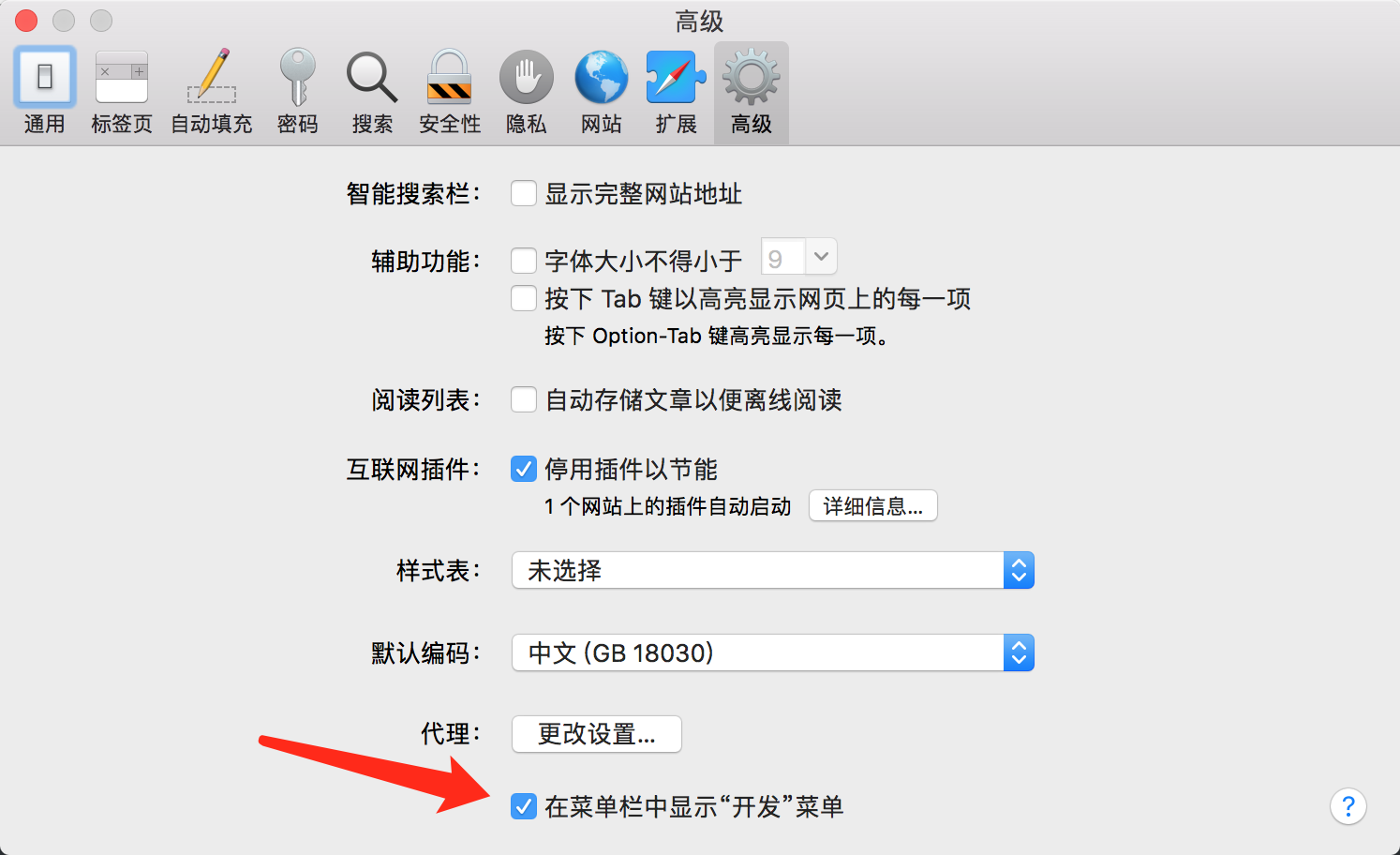Image resolution: width=1400 pixels, height=855 pixels.
Task: Click the 更改设置... proxy button
Action: pos(597,734)
